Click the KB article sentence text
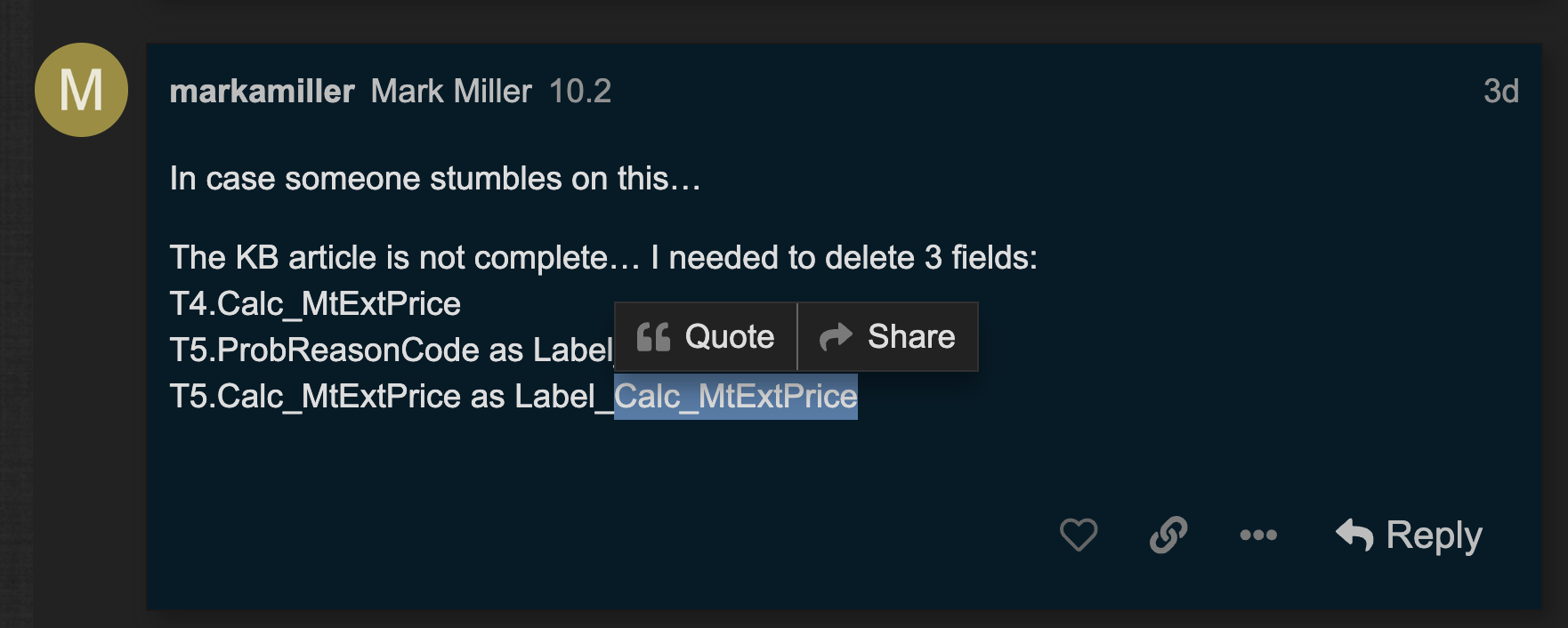This screenshot has width=1568, height=628. coord(603,257)
